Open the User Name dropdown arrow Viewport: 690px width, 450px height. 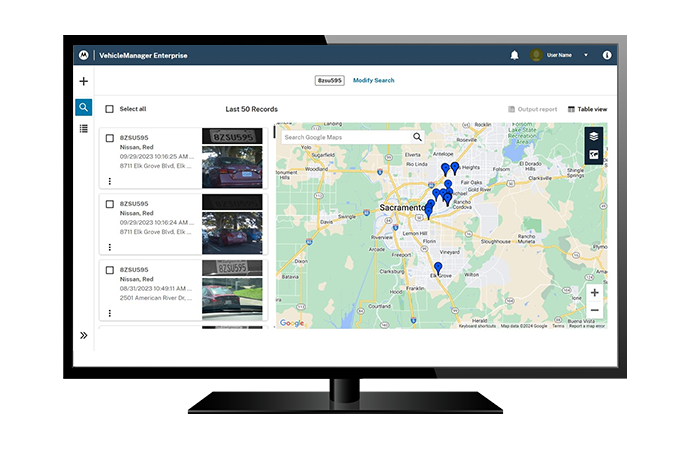tap(586, 55)
